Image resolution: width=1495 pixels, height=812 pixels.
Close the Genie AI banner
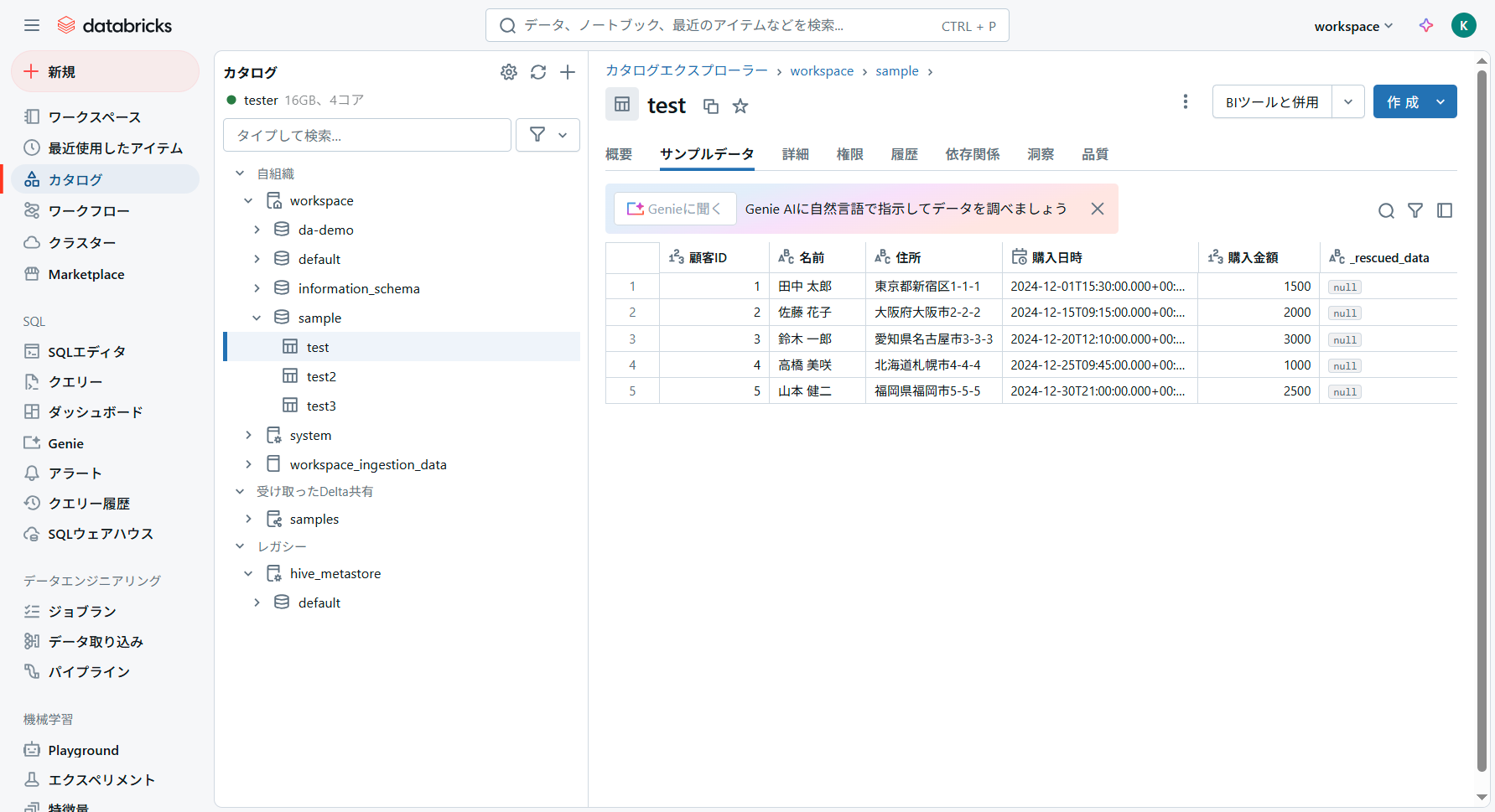[1097, 209]
